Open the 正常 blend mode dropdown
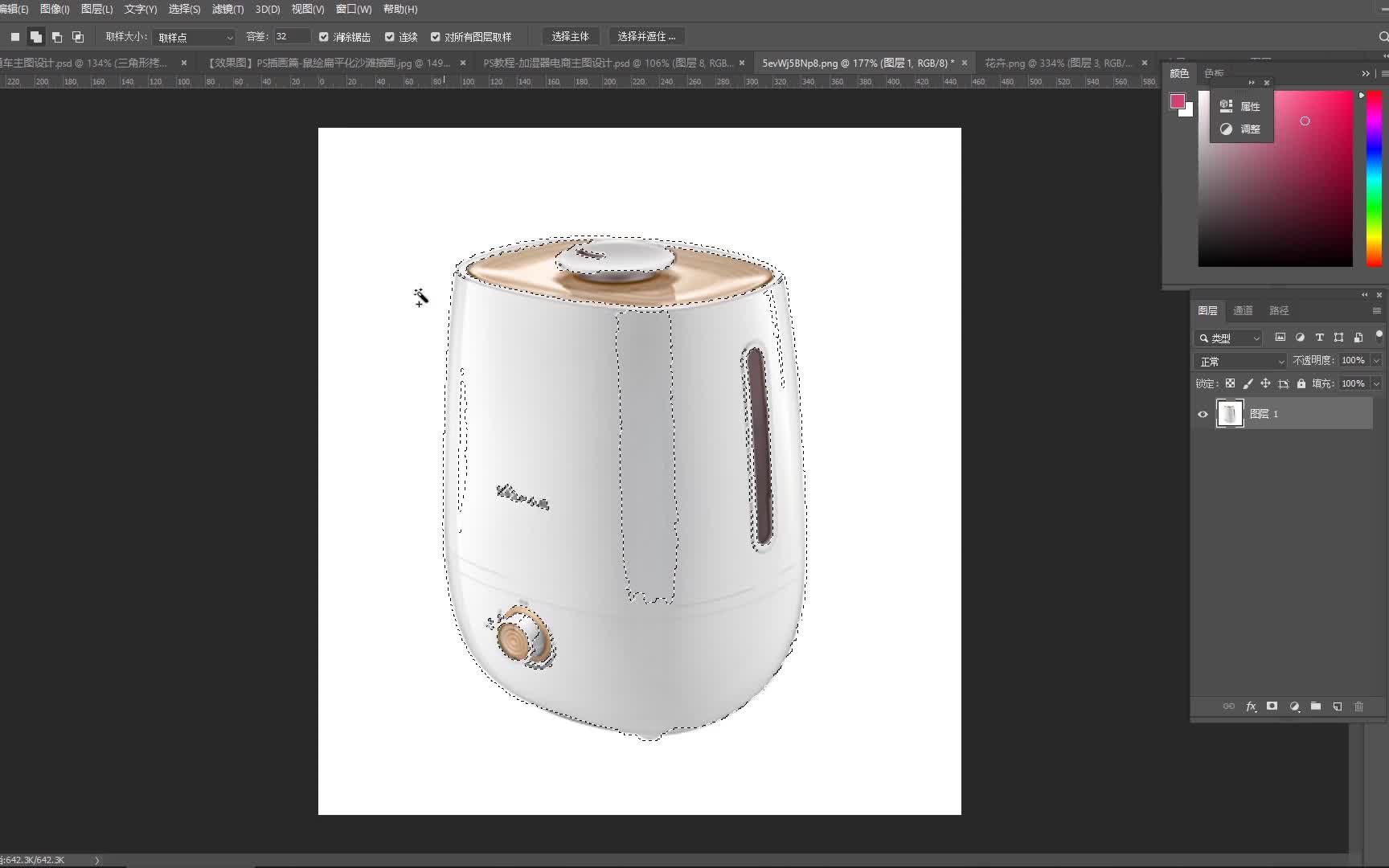The width and height of the screenshot is (1389, 868). [x=1240, y=361]
